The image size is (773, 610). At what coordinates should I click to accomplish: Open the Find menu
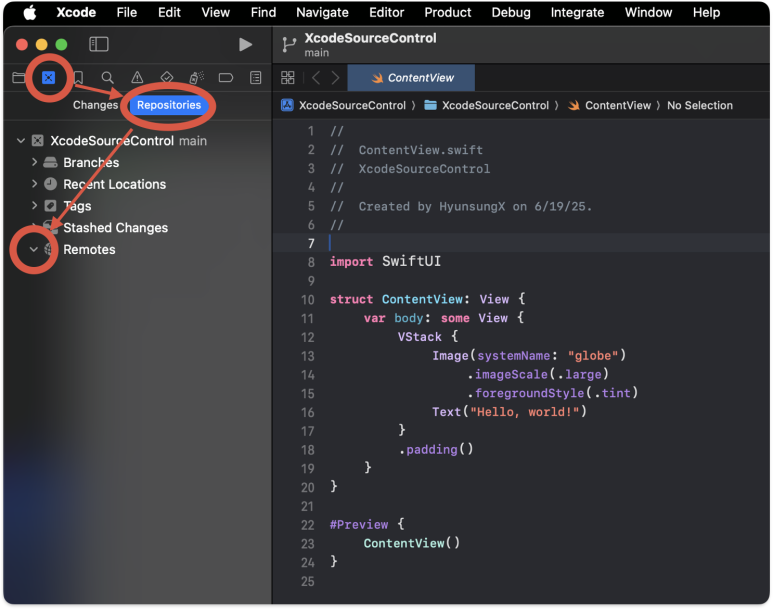pyautogui.click(x=263, y=12)
